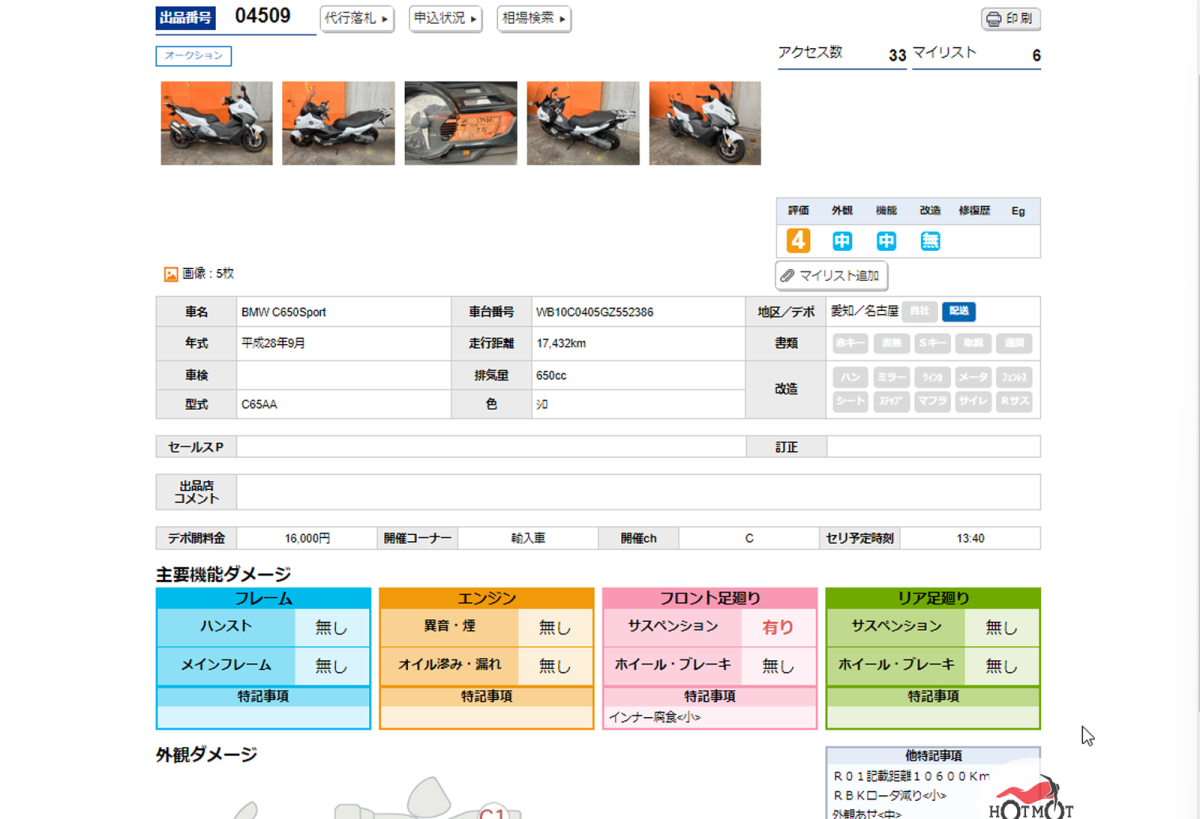Click the 出品店コメント field

coord(638,492)
